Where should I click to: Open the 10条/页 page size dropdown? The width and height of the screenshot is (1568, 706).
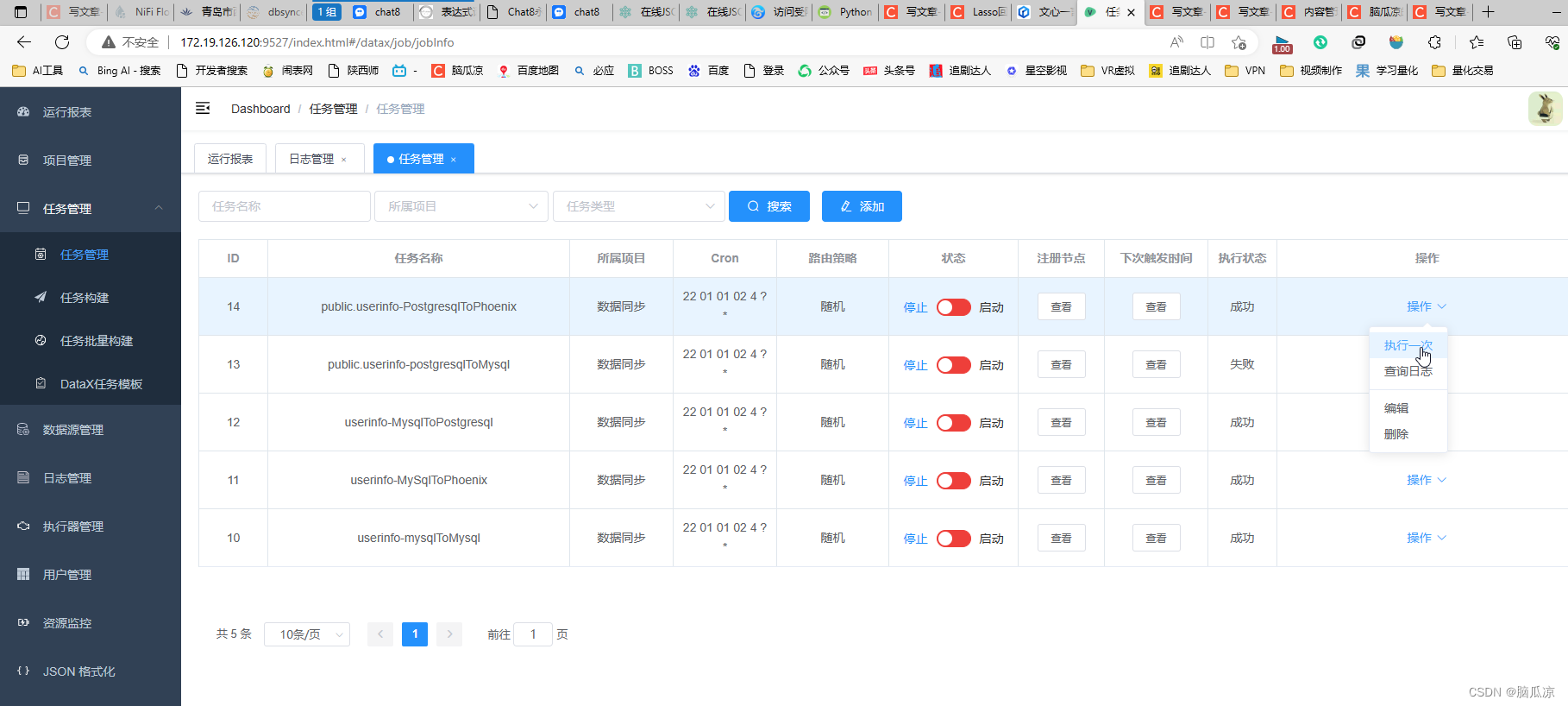(307, 634)
